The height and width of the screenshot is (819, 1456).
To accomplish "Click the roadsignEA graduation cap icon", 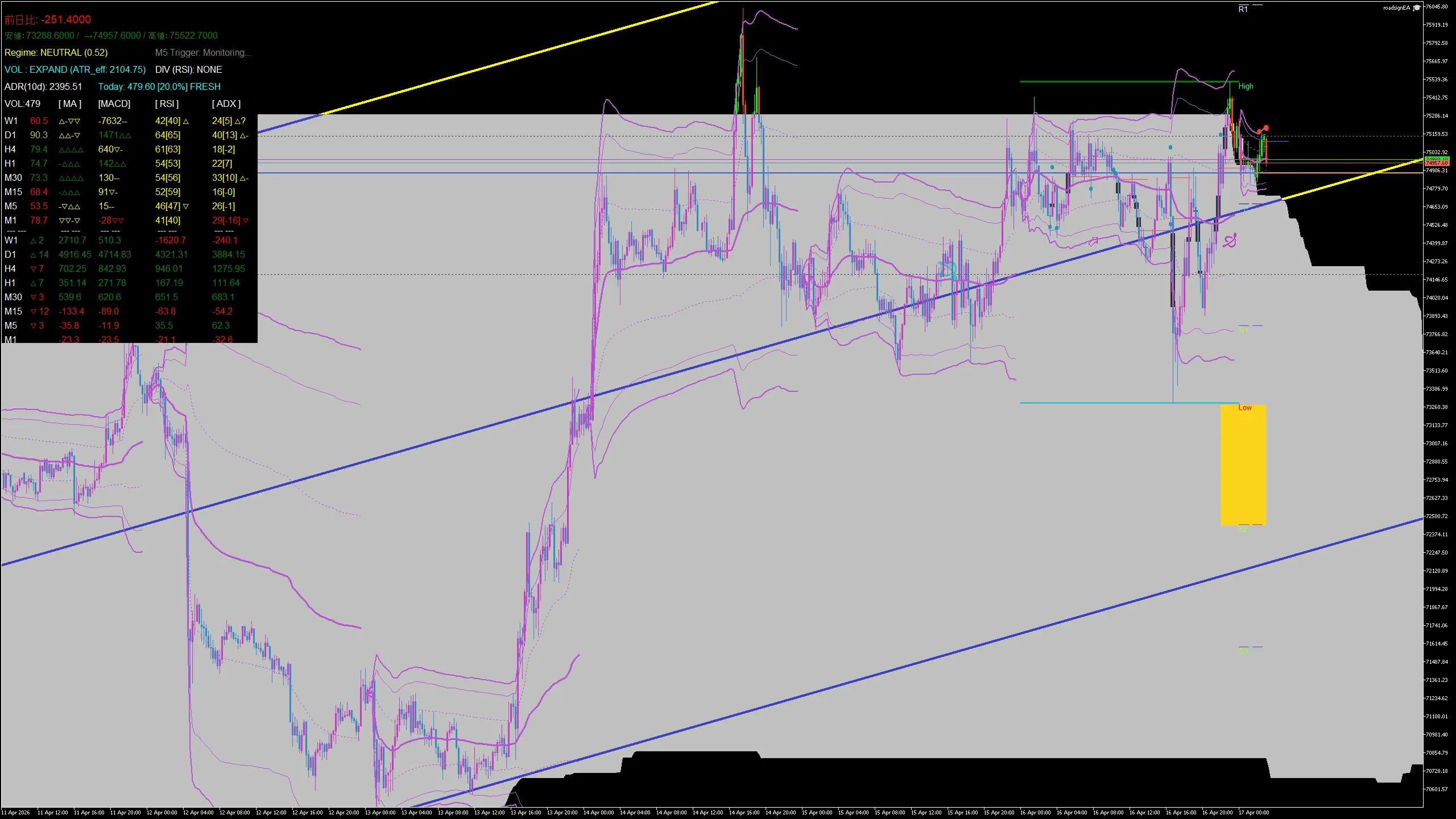I will [1417, 8].
